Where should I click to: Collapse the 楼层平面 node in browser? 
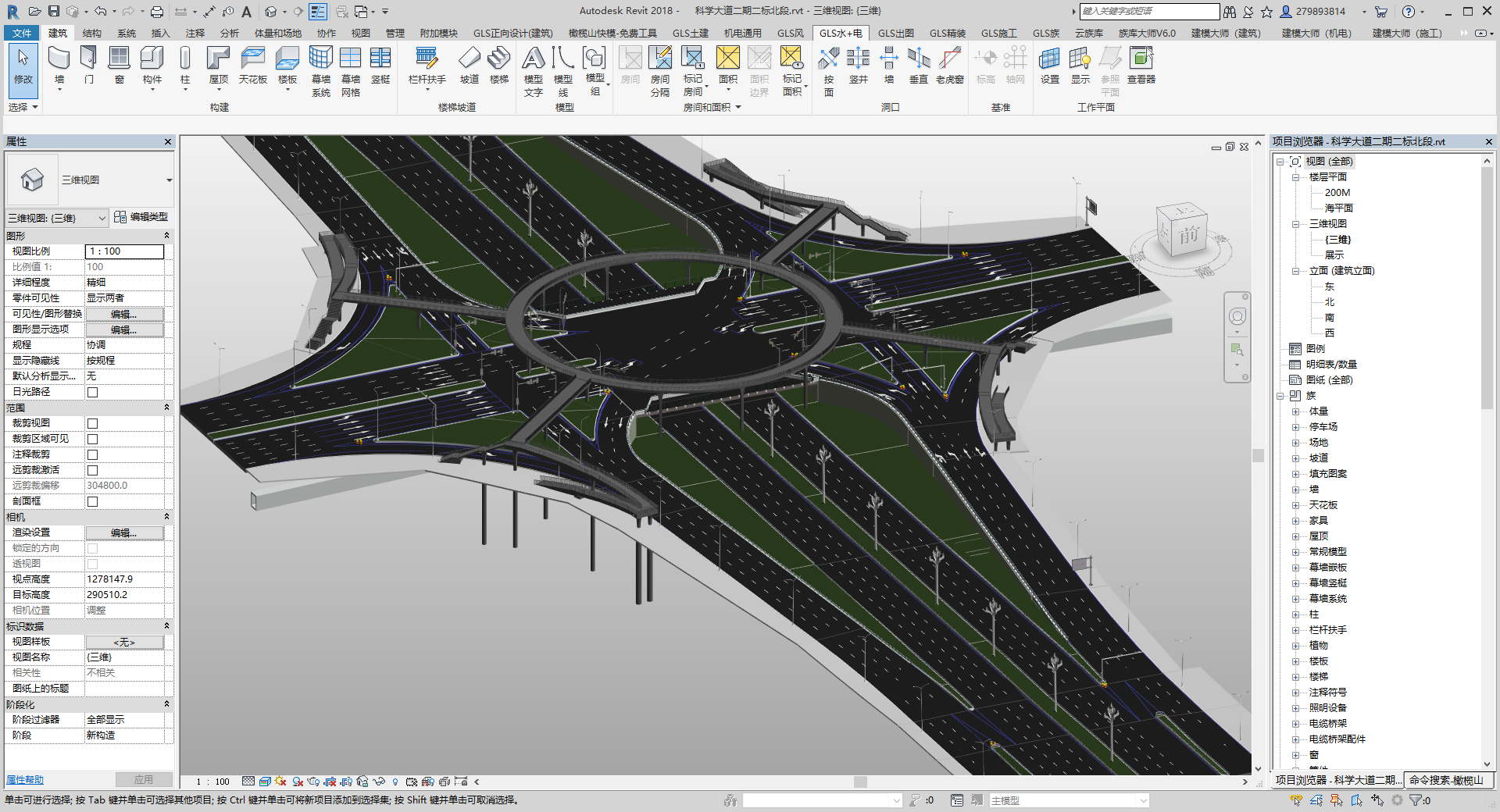click(1295, 177)
